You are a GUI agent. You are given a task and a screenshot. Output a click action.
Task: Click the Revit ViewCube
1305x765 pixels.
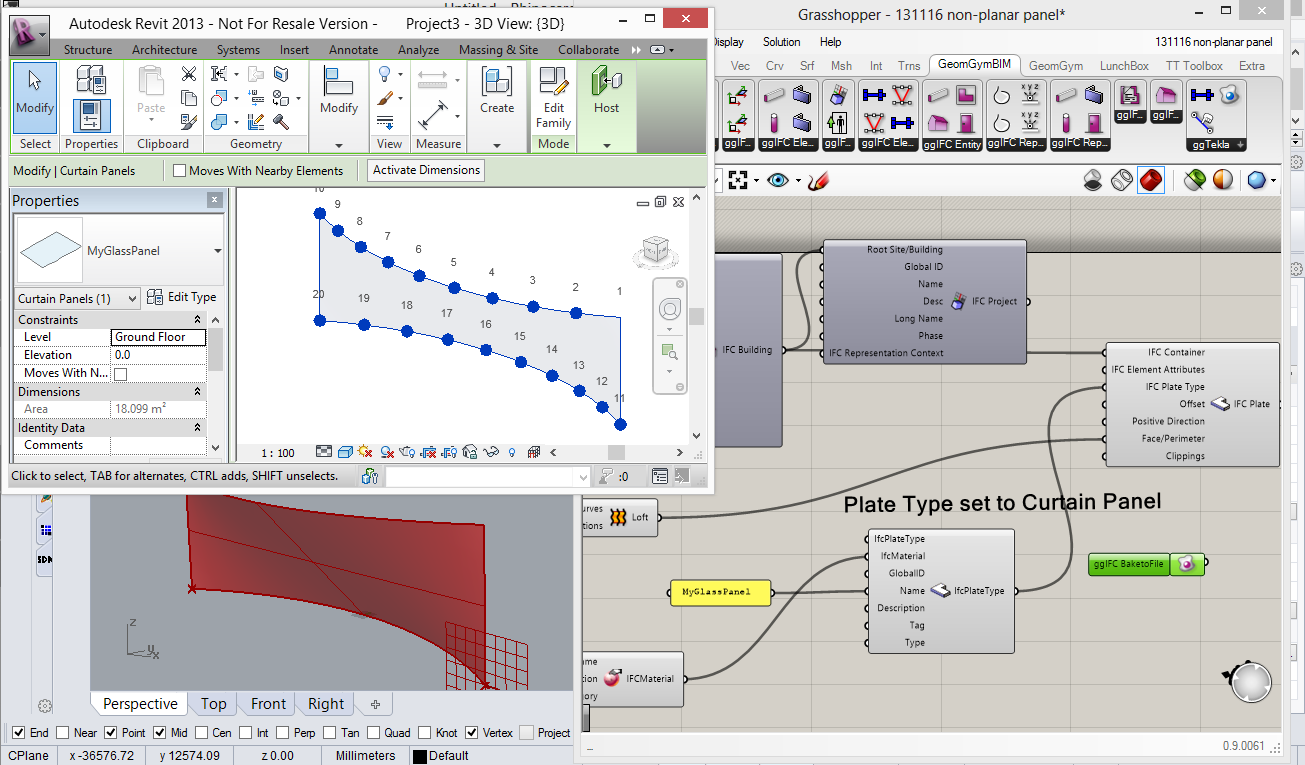click(655, 250)
